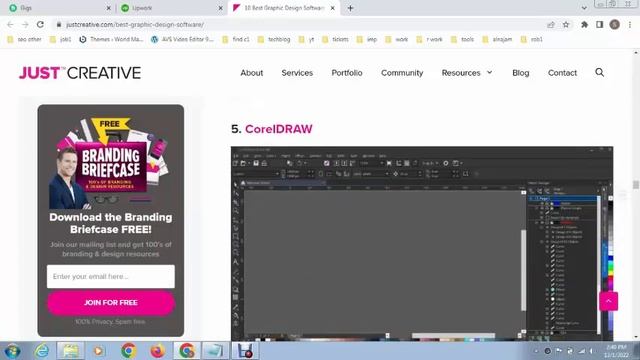Toggle the Chrome side panel icon
Screen dimensions: 640x360
click(x=600, y=24)
